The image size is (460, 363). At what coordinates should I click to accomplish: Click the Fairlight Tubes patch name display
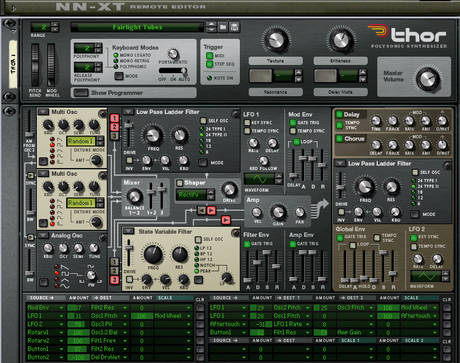click(x=137, y=27)
